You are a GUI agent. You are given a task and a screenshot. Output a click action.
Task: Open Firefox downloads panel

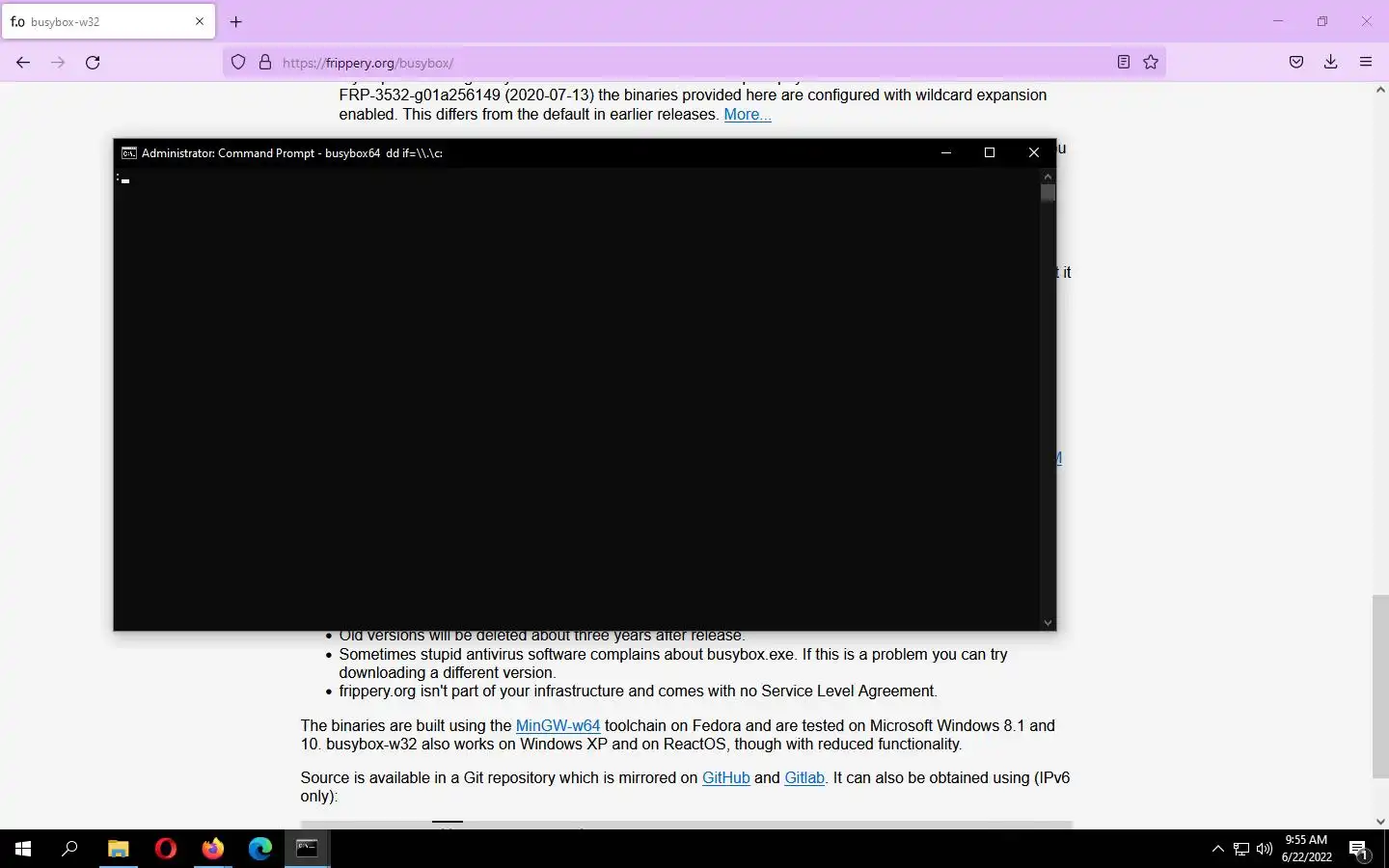[x=1331, y=63]
